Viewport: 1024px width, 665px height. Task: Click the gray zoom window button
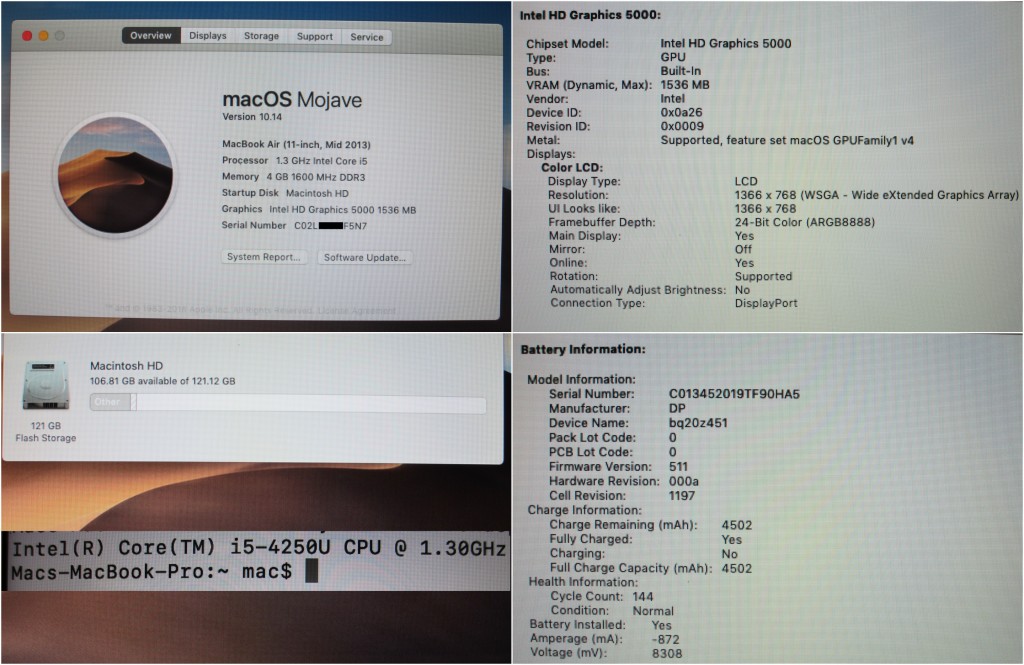pos(59,36)
